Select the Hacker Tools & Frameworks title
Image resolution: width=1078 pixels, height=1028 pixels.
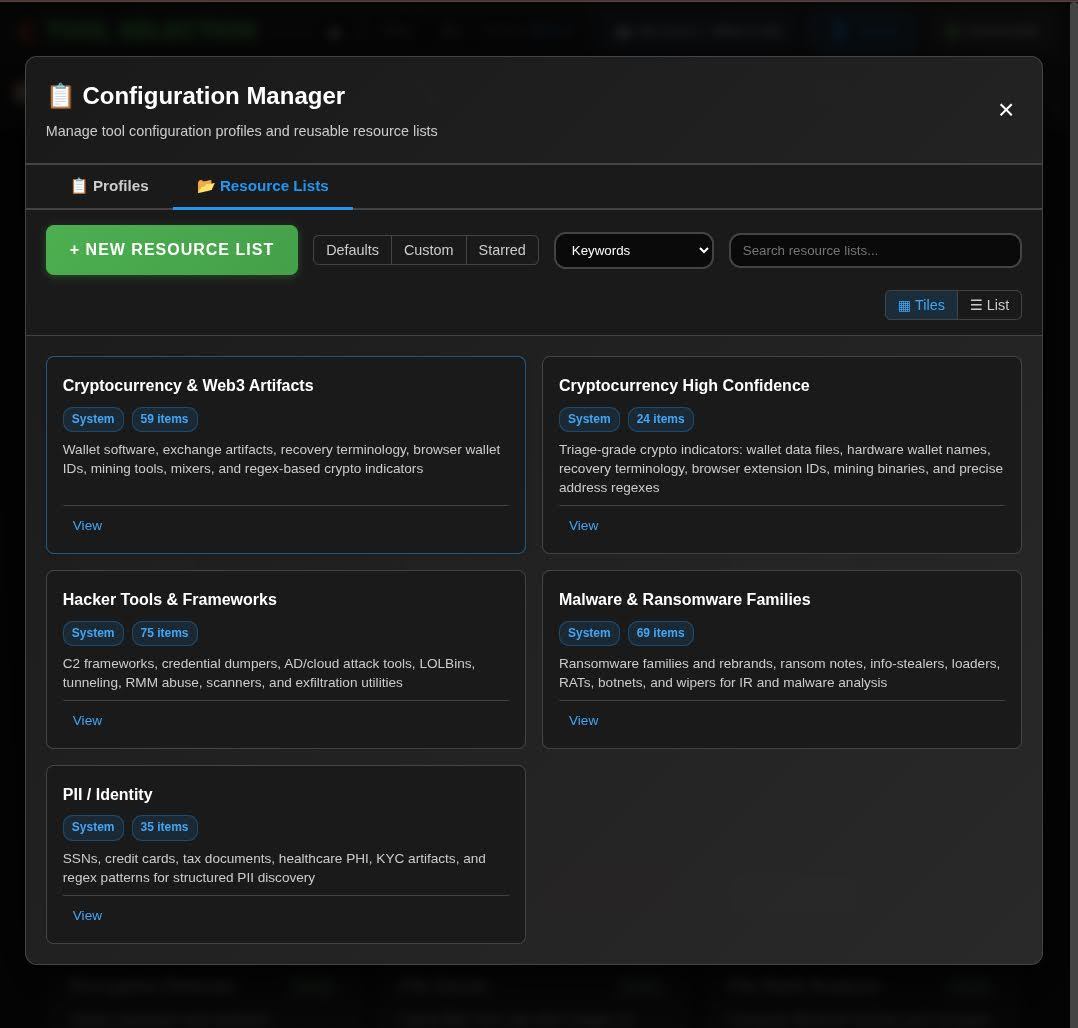(169, 600)
